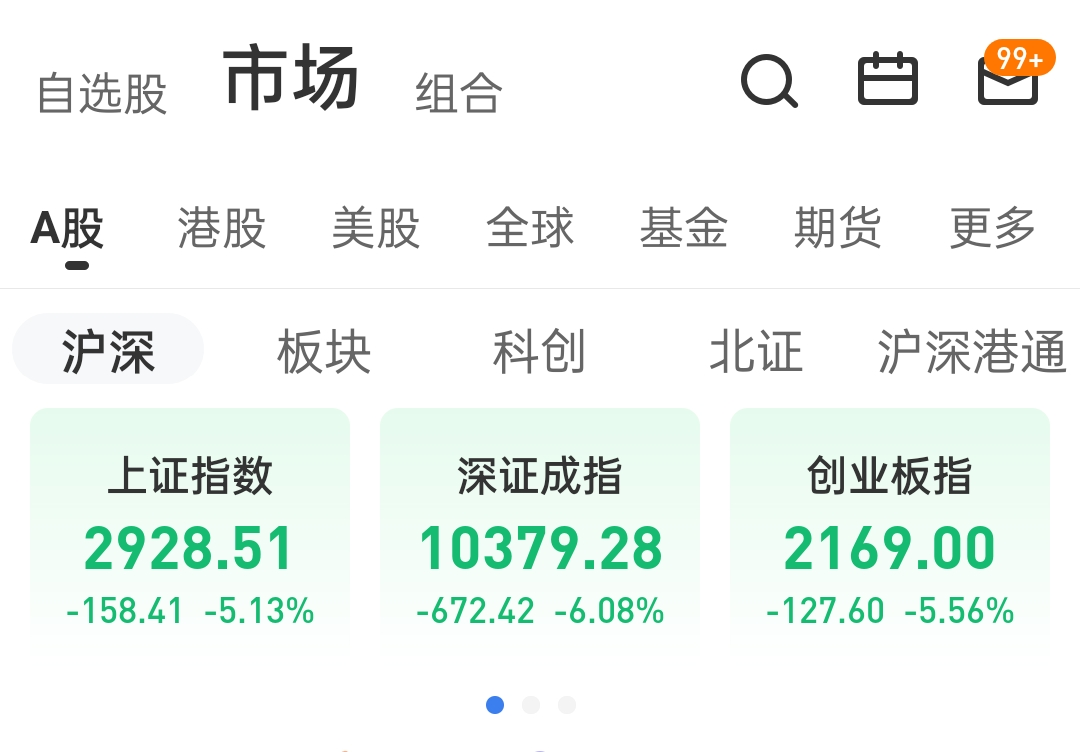
Task: Expand the 更多 menu item
Action: pos(992,229)
